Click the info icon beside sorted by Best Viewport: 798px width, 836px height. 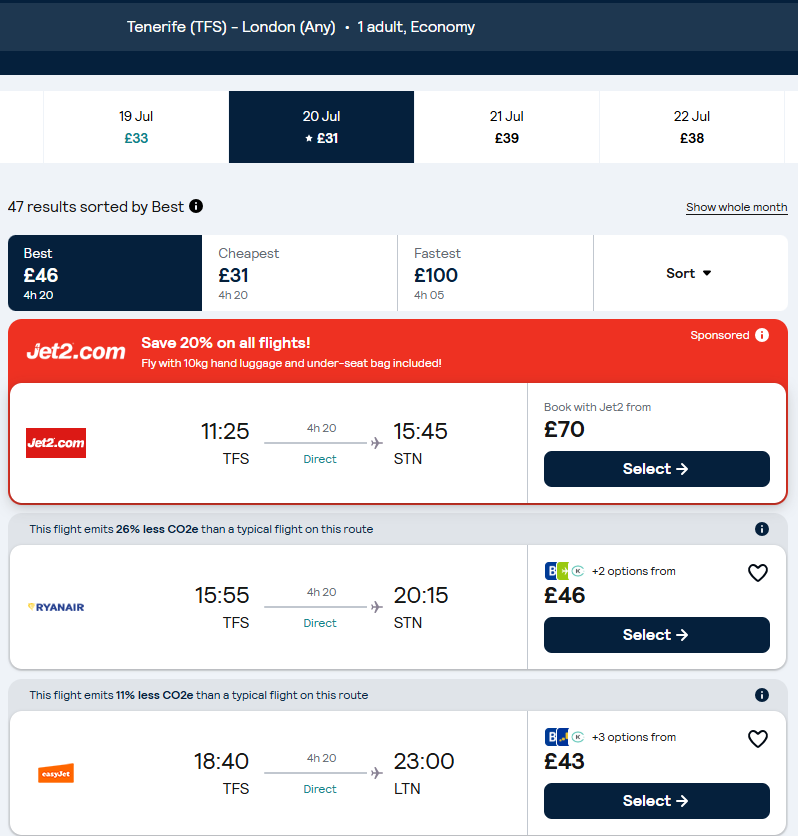point(196,206)
